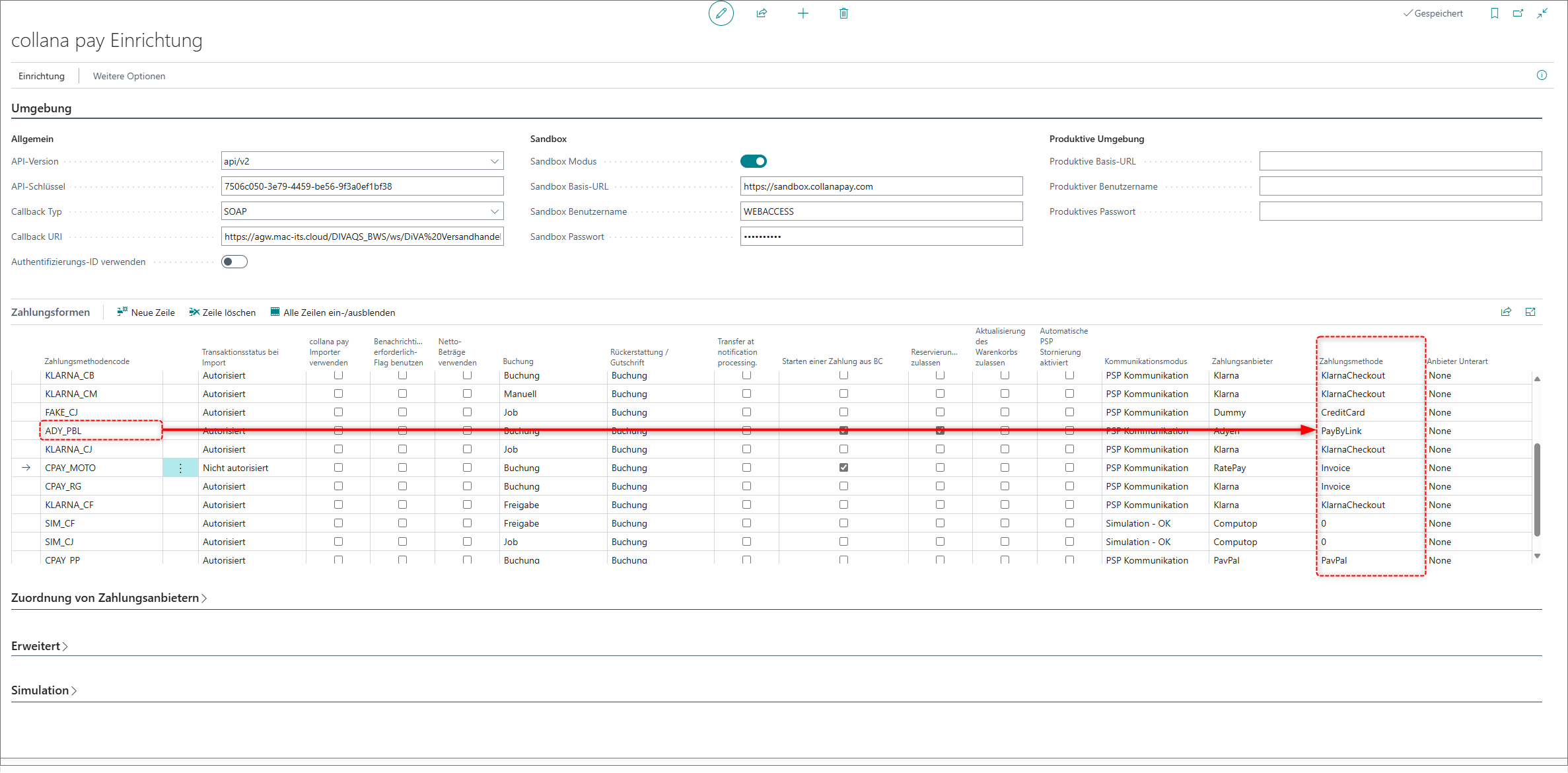Collapse Umgebung section header
The image size is (1568, 773).
pos(41,108)
